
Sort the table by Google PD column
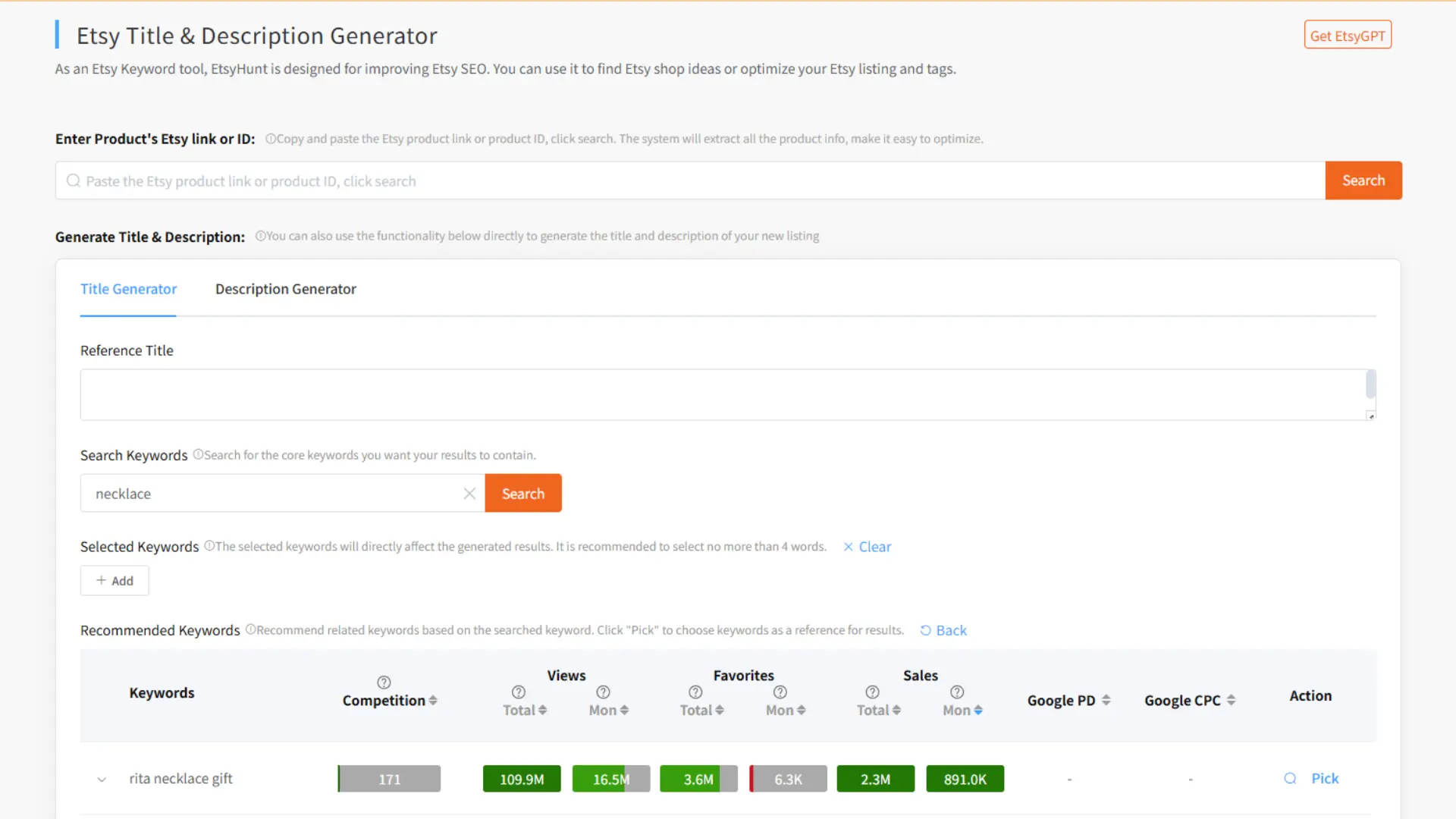pyautogui.click(x=1105, y=700)
